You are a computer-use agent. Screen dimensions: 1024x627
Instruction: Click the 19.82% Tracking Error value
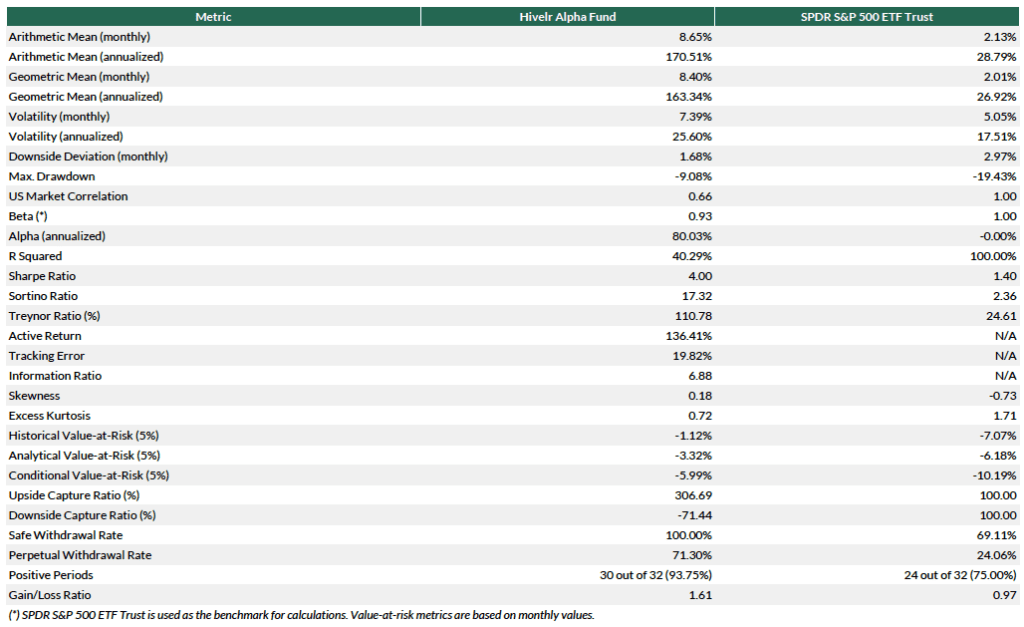pos(692,356)
